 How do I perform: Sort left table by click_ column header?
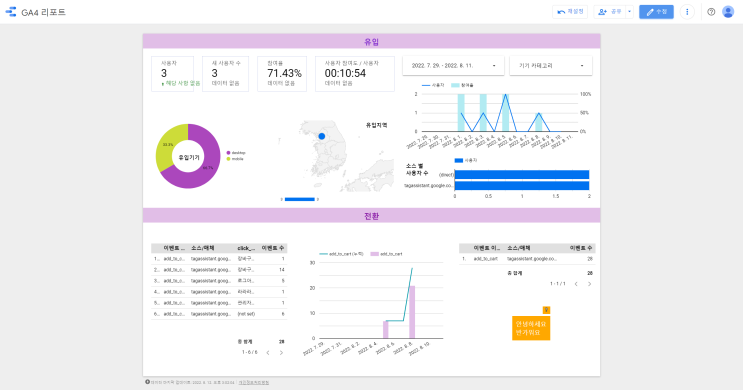click(246, 248)
